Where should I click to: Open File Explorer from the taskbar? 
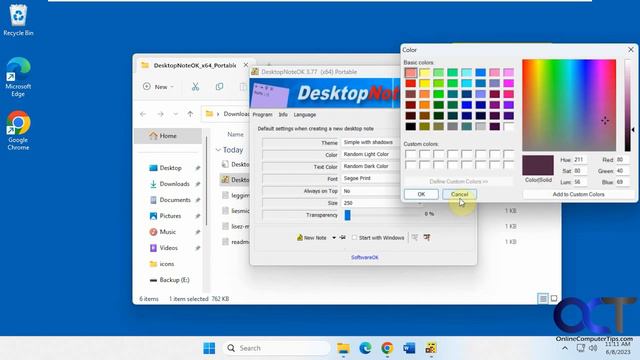tap(343, 348)
